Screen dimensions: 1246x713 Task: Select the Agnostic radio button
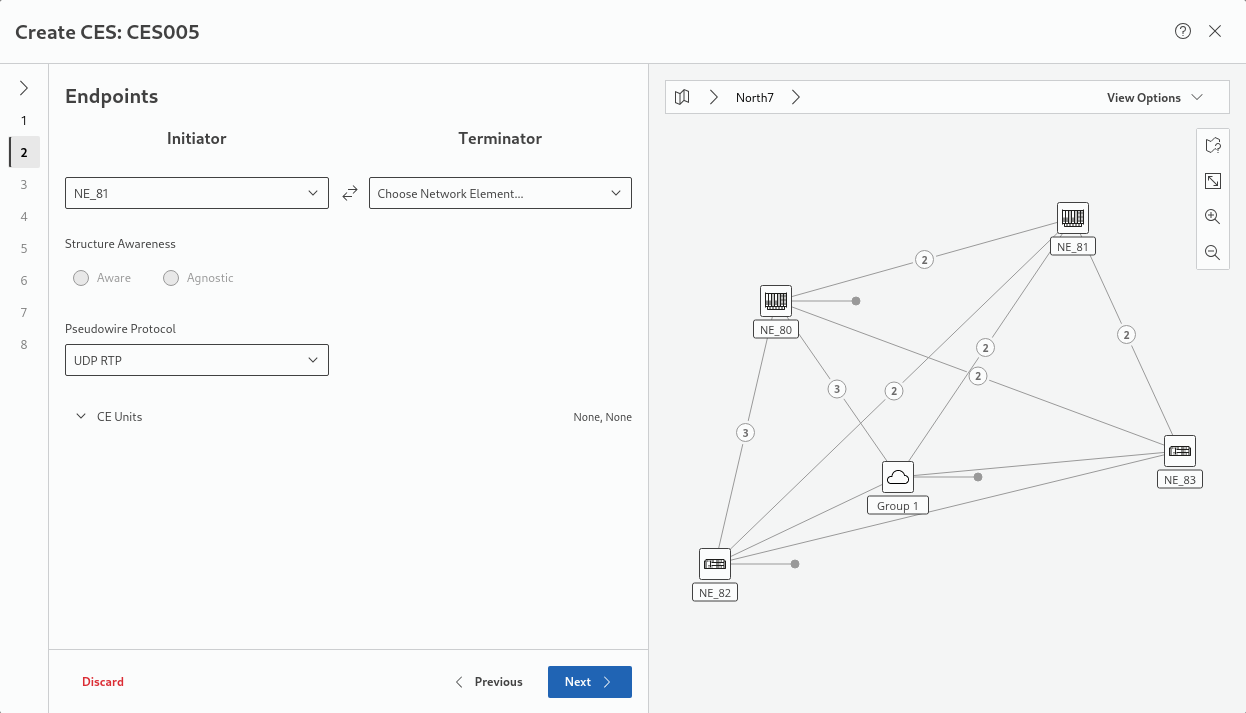tap(171, 278)
